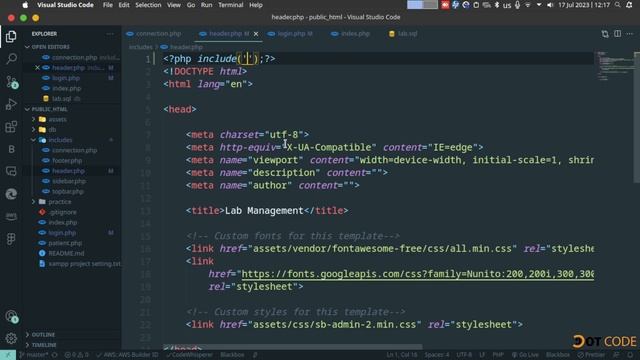
Task: Click header.php in the breadcrumb path
Action: click(186, 47)
